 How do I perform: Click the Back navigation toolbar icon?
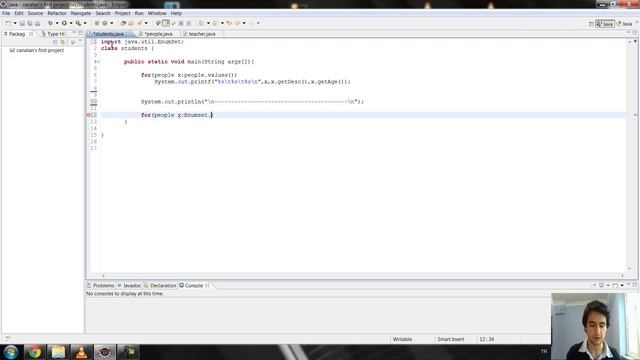click(238, 23)
